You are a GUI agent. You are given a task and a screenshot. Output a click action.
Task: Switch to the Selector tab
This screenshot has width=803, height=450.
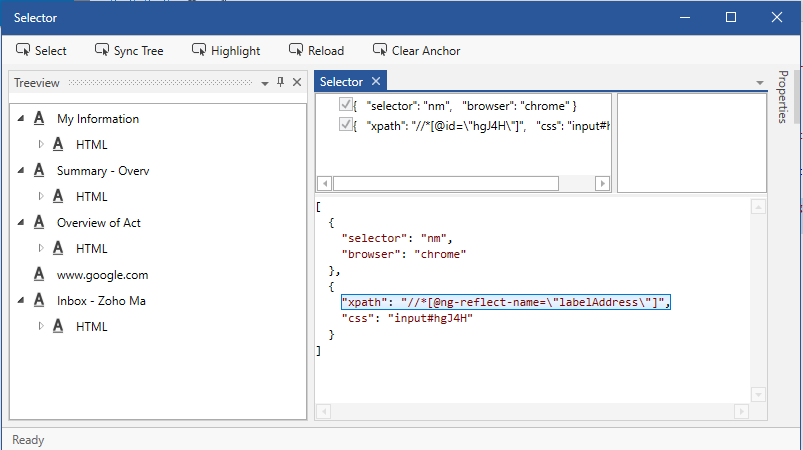[x=341, y=82]
